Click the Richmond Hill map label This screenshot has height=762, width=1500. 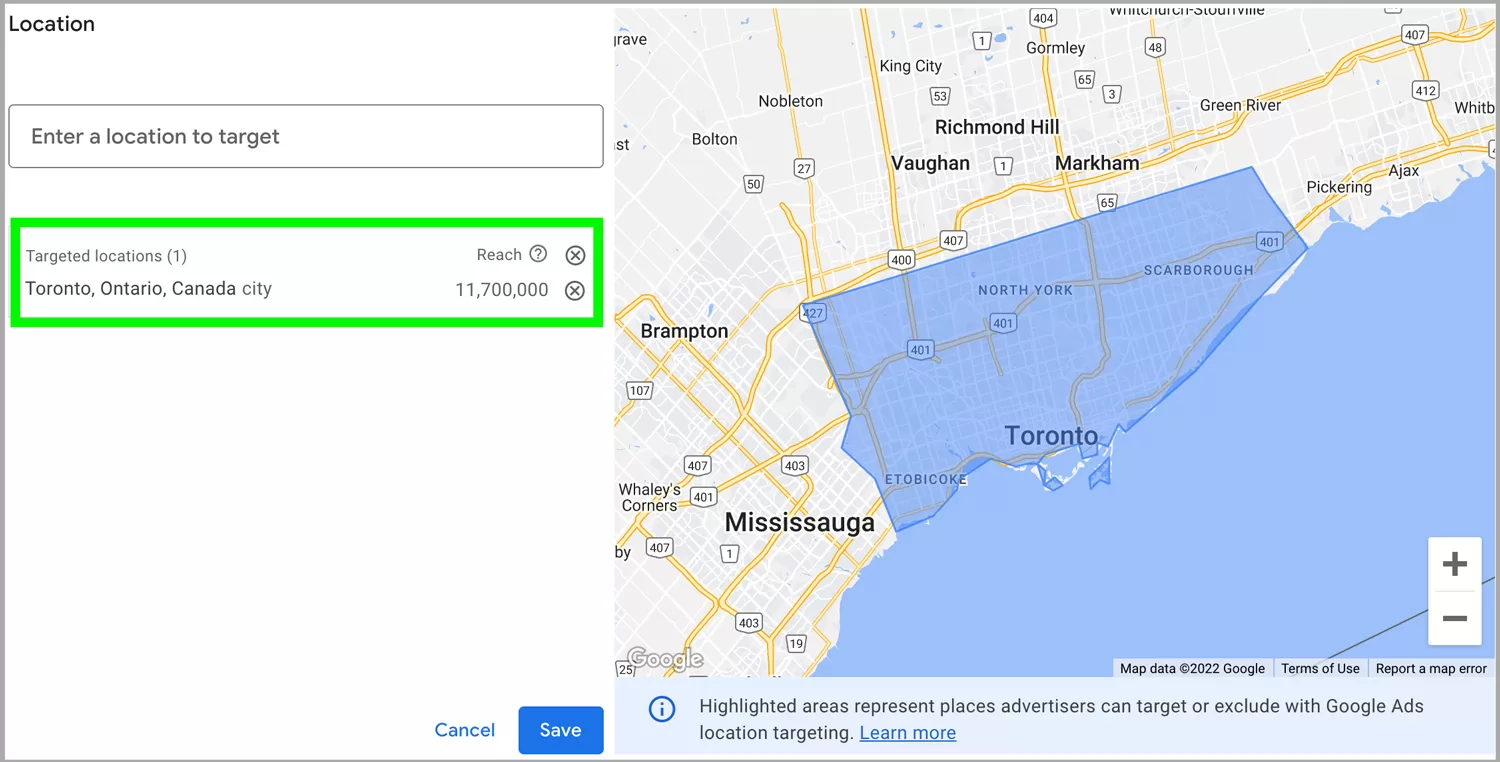point(997,127)
